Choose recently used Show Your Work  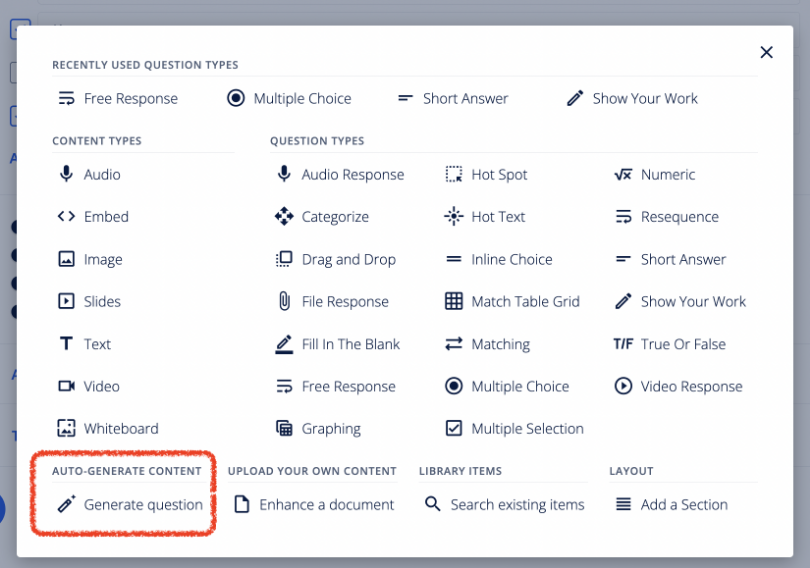coord(644,98)
